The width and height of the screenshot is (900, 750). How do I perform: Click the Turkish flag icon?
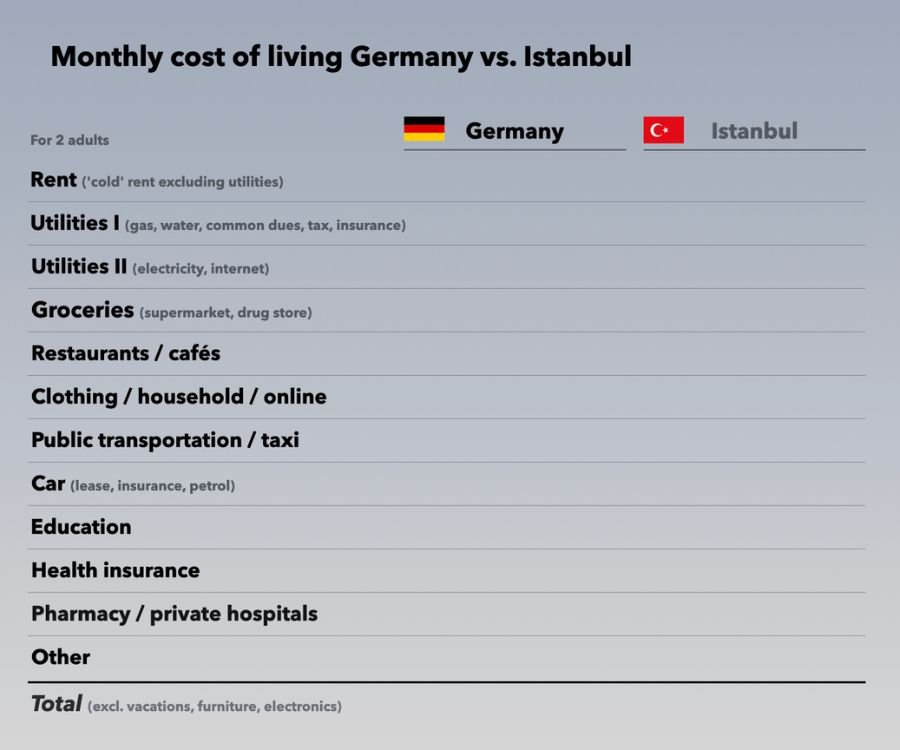[x=663, y=130]
